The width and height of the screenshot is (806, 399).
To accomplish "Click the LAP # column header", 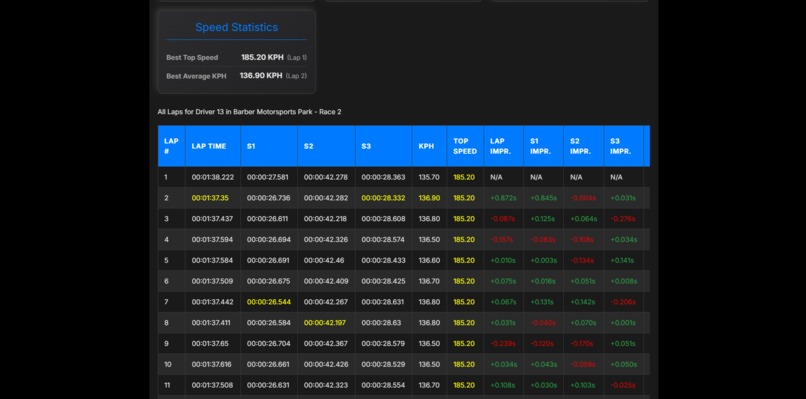I will [171, 146].
